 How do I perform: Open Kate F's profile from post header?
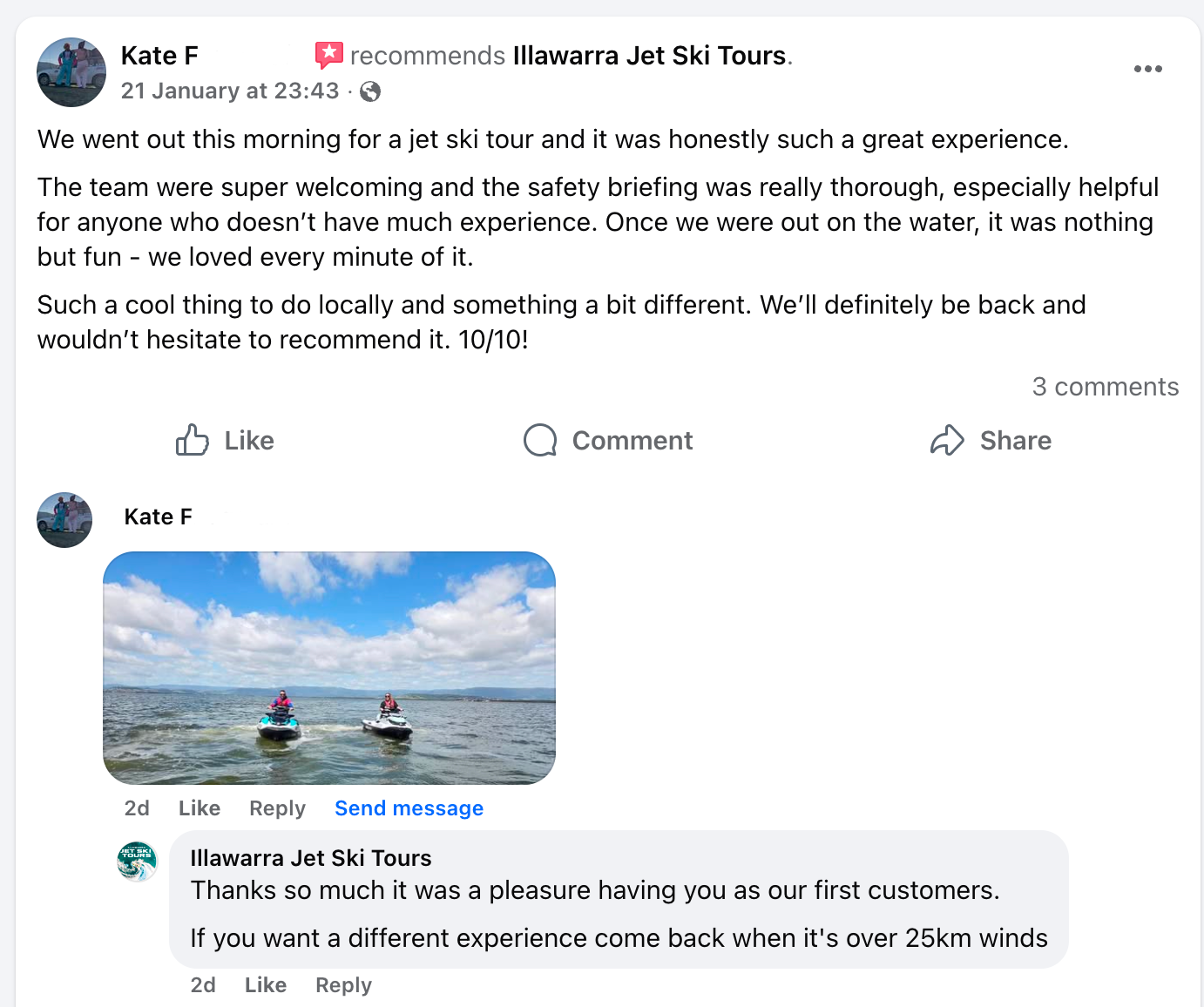[159, 56]
